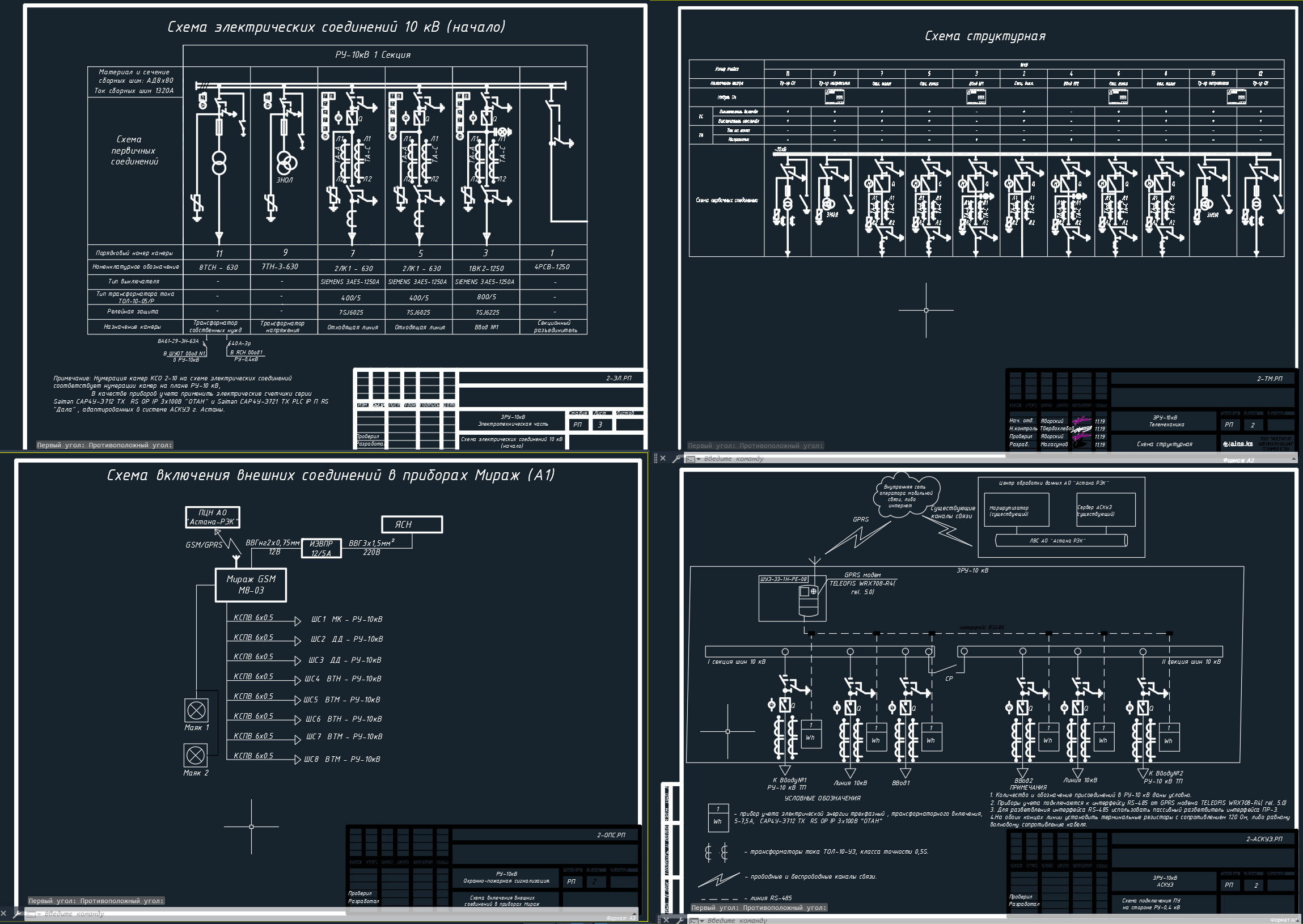Select the 'ЯСН' block in the Мираж drawing

click(412, 524)
